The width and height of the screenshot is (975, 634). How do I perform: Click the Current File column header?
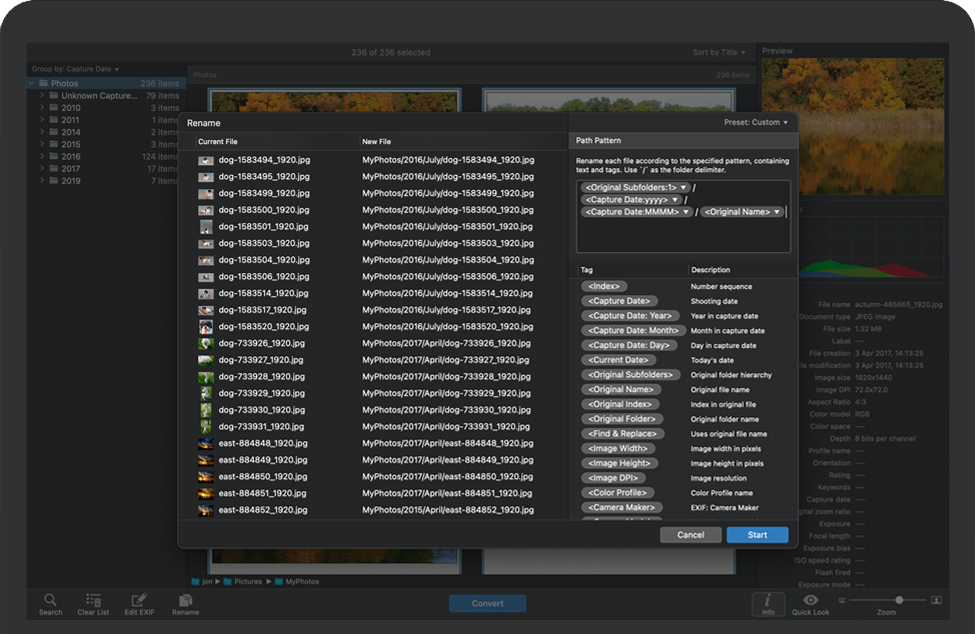(218, 142)
